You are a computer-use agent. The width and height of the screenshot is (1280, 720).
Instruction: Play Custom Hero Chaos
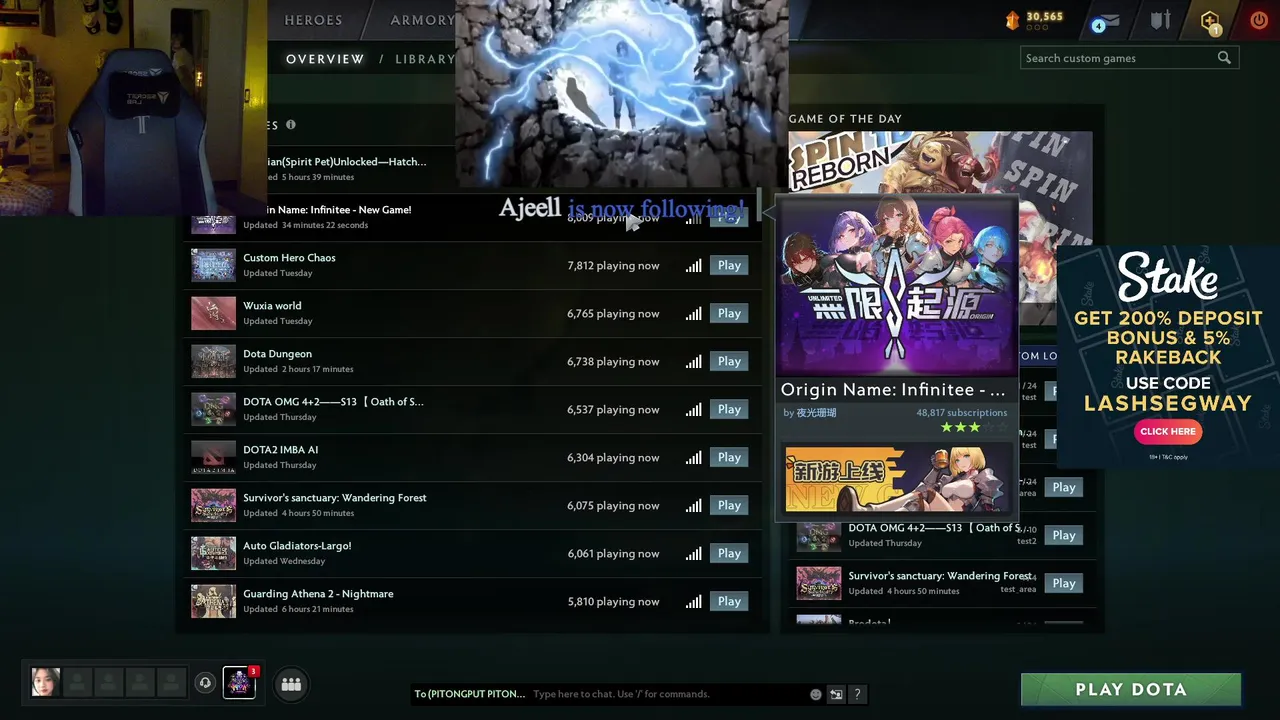click(729, 266)
